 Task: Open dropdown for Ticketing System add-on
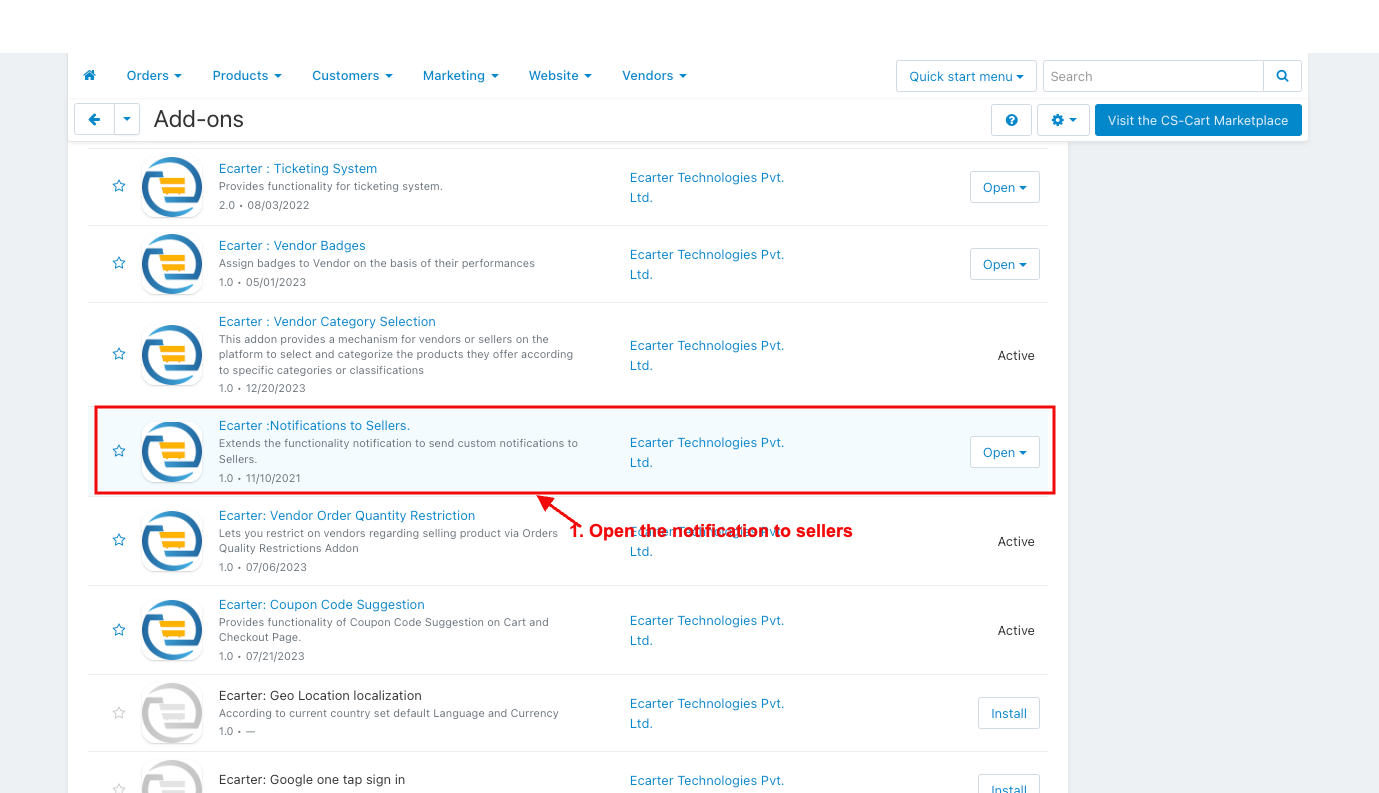pos(1005,187)
